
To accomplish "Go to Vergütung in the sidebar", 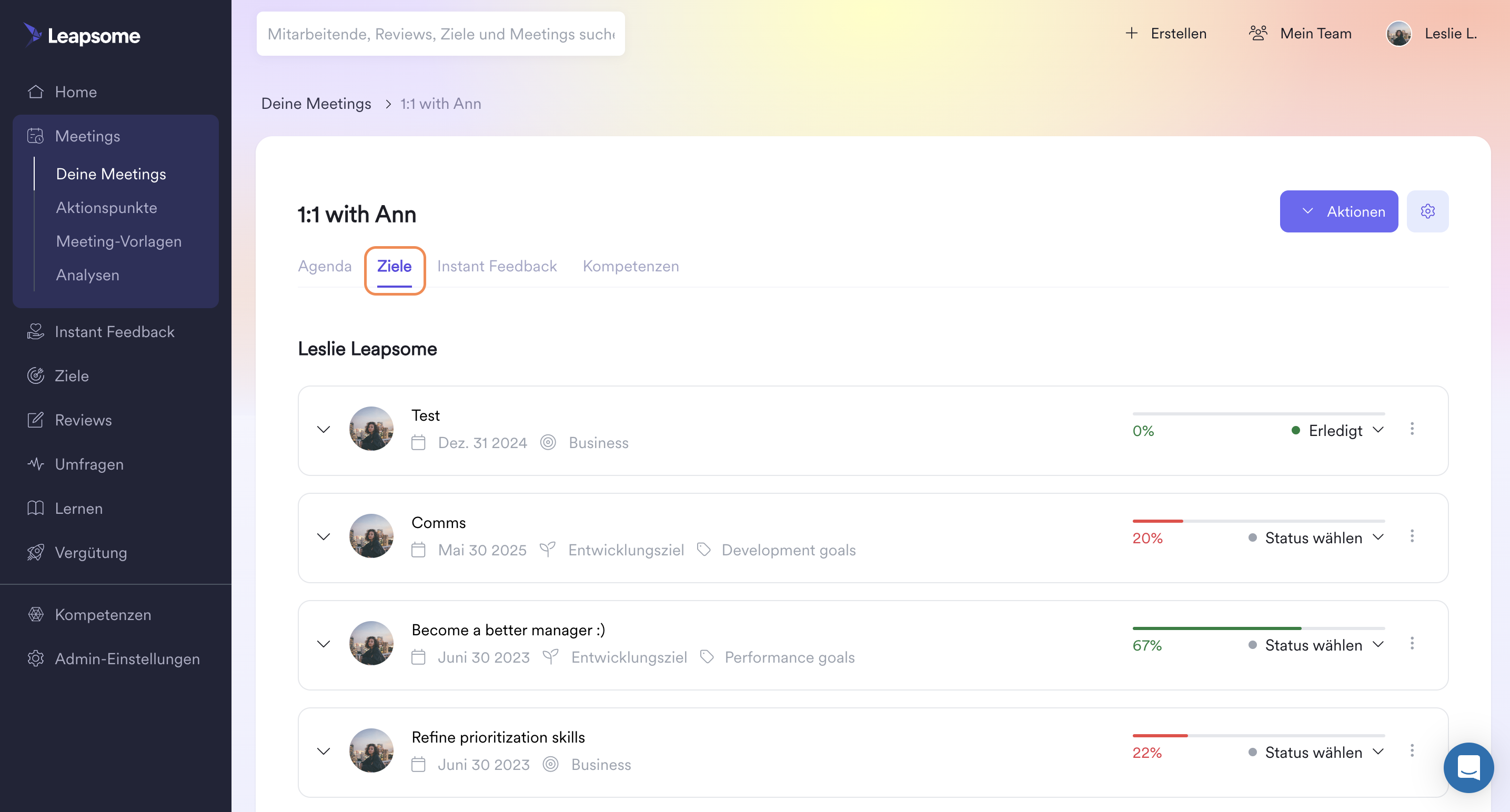I will [x=90, y=552].
